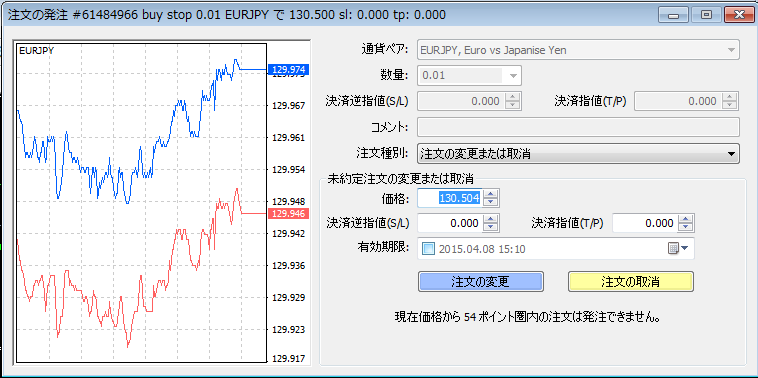Click the コメント comment text field

[x=578, y=128]
